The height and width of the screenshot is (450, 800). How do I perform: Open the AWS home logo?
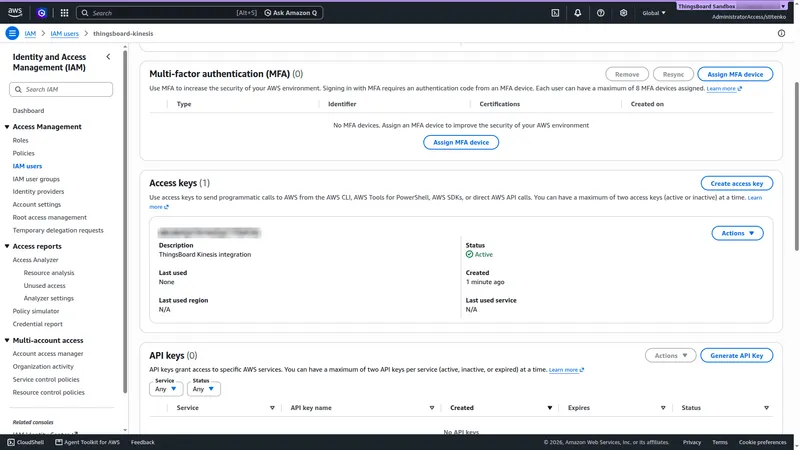15,12
